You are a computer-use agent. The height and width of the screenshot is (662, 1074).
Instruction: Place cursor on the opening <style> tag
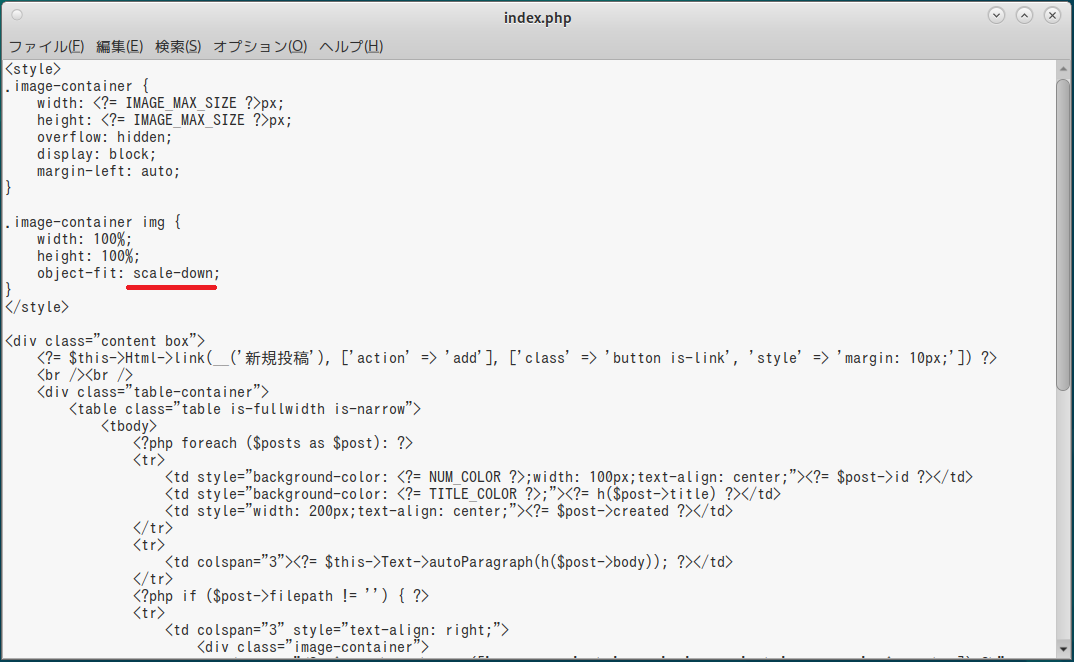pyautogui.click(x=33, y=69)
